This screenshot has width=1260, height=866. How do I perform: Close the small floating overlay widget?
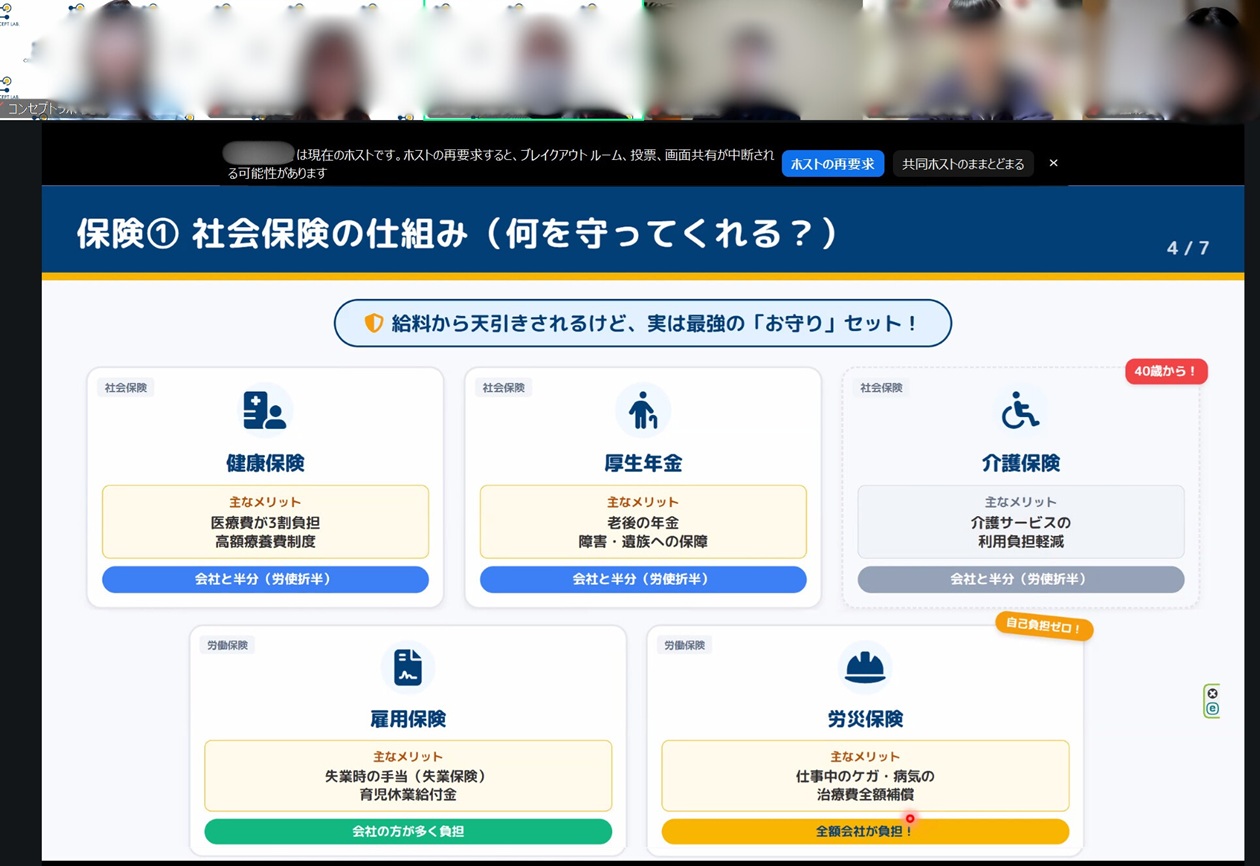click(1212, 693)
